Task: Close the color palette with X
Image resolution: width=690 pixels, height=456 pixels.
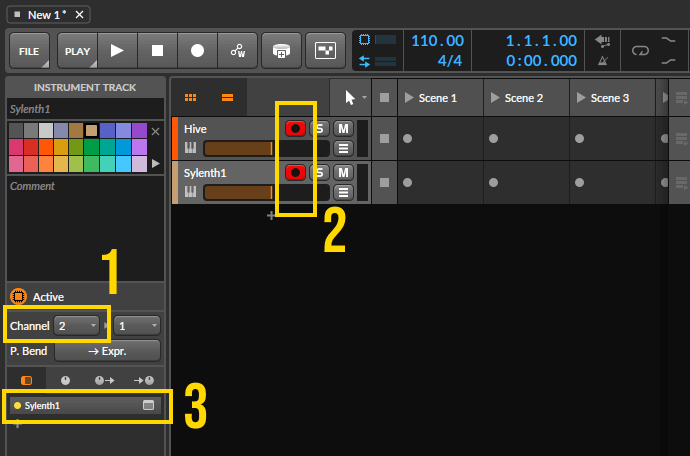Action: point(155,131)
